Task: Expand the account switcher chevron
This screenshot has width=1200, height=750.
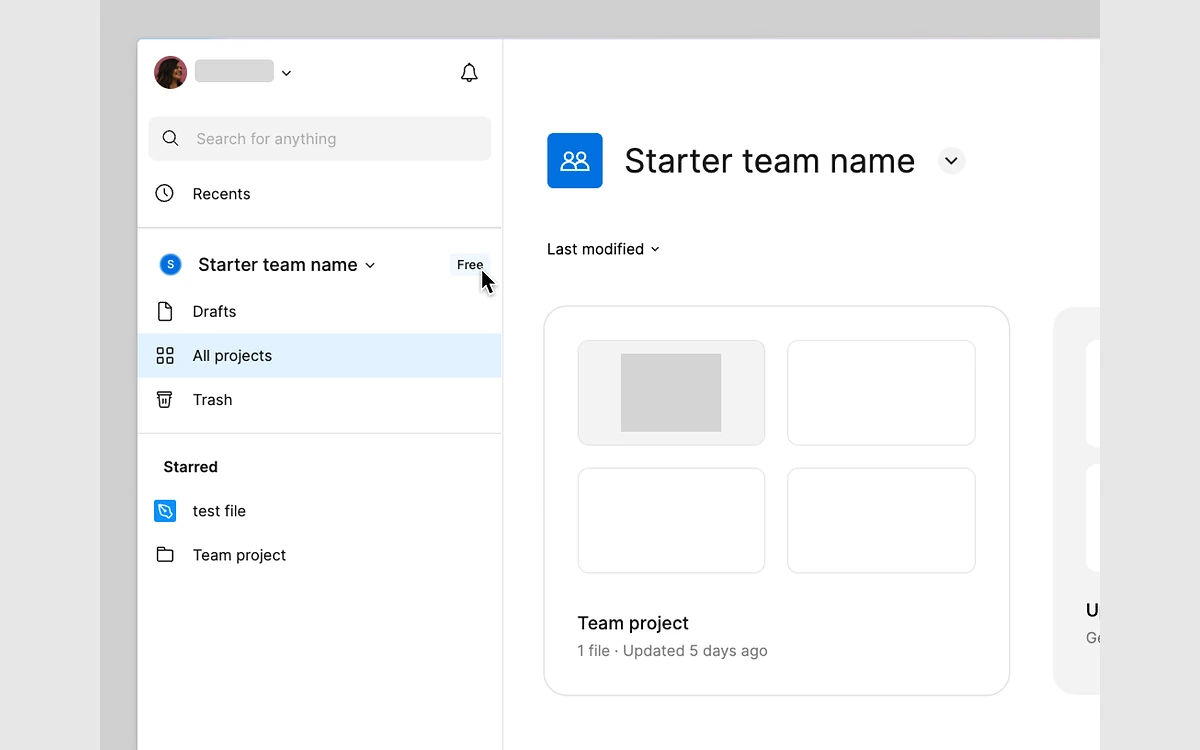Action: 286,73
